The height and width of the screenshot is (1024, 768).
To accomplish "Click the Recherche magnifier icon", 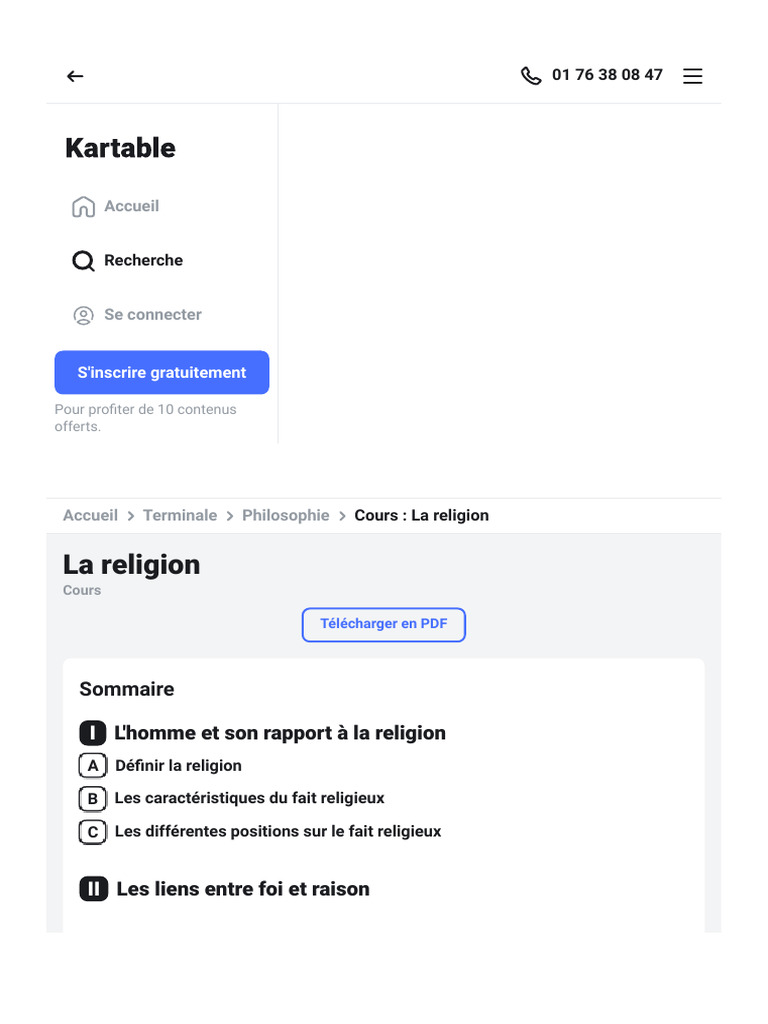I will (83, 261).
